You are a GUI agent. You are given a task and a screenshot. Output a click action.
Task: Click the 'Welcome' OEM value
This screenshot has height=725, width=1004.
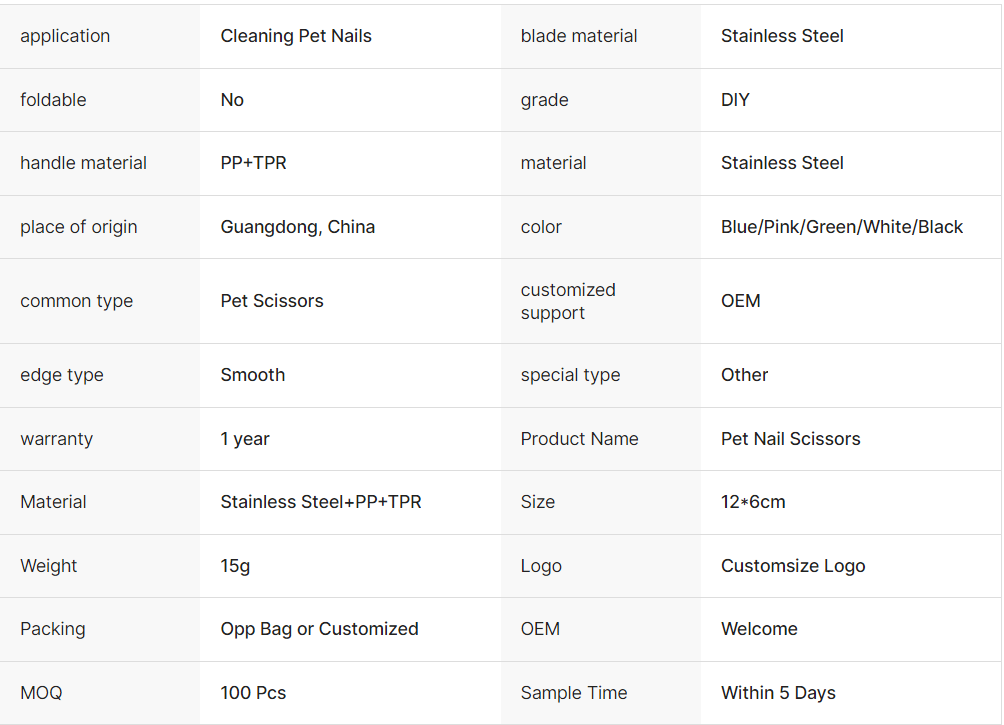point(759,629)
